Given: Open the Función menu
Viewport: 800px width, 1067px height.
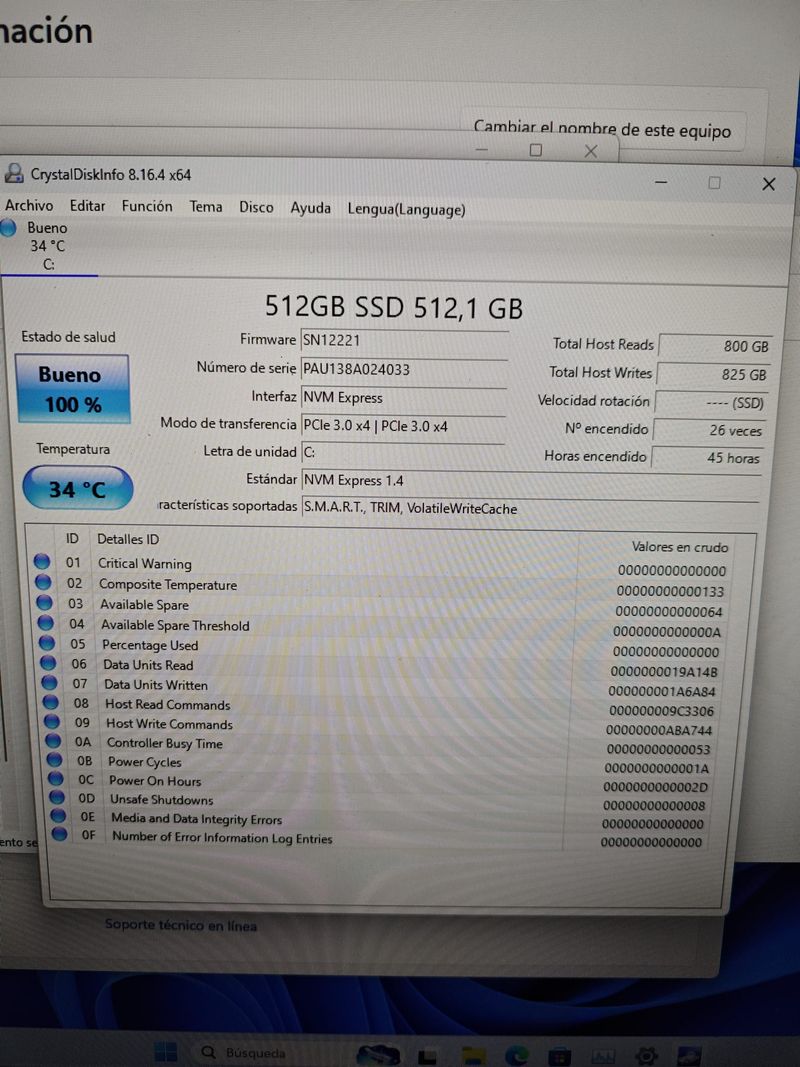Looking at the screenshot, I should (147, 206).
